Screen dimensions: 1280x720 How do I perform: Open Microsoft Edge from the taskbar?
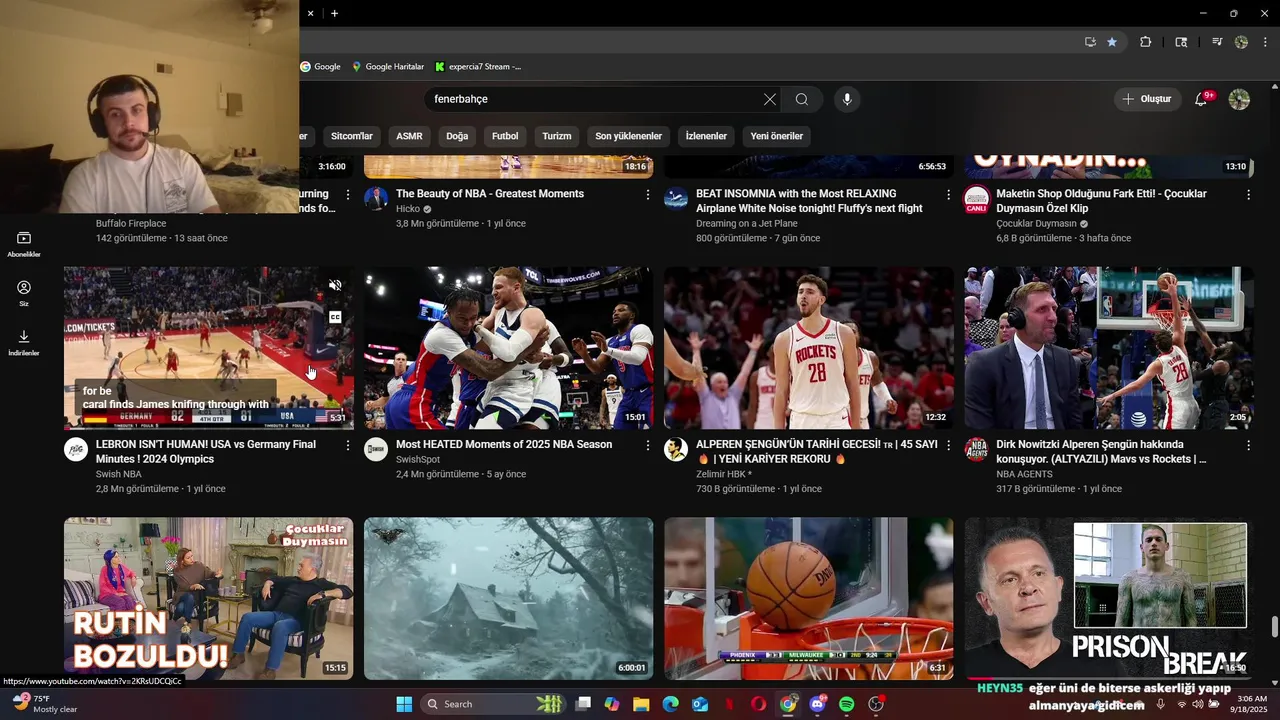pos(670,704)
